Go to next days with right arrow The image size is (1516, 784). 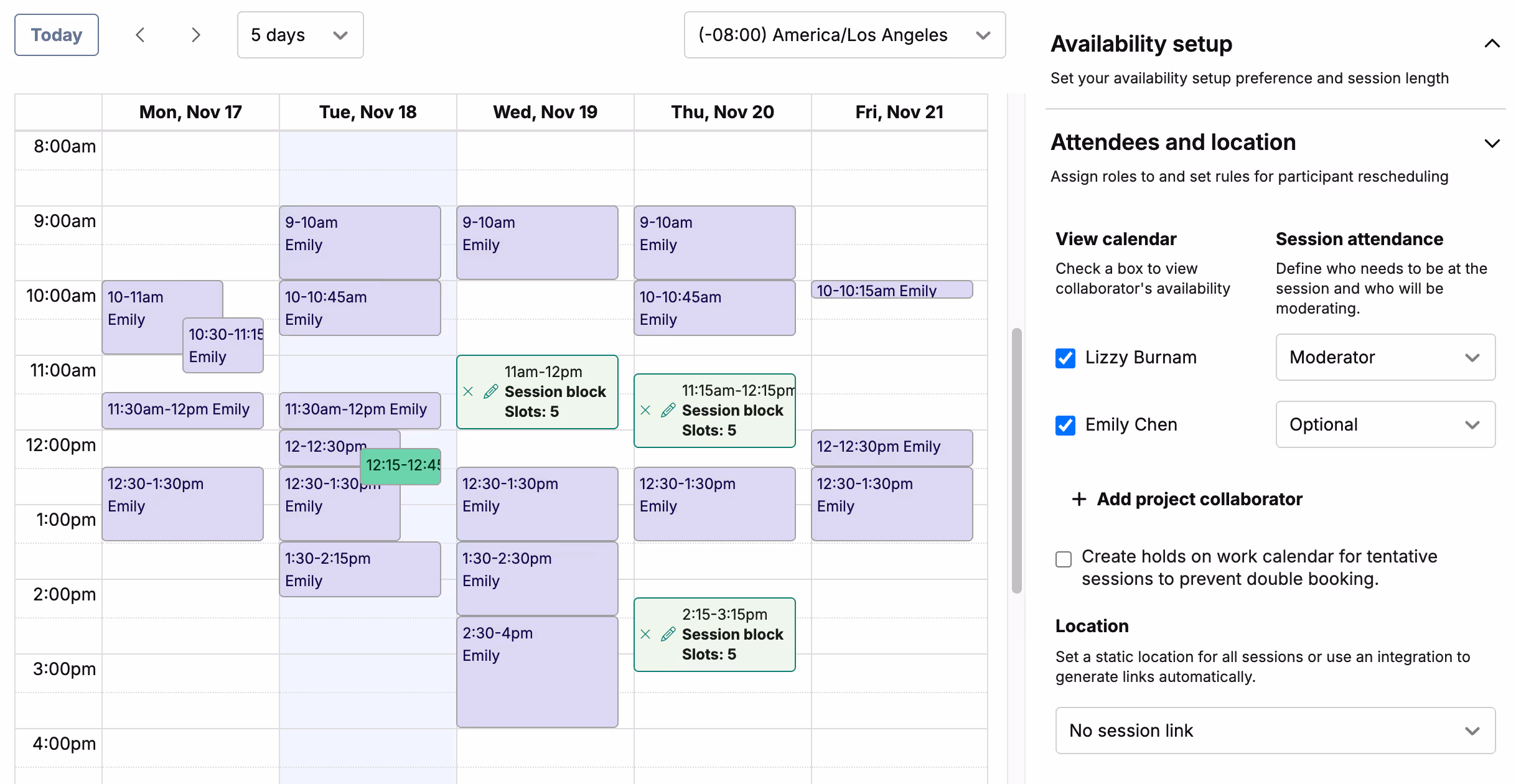pos(195,35)
